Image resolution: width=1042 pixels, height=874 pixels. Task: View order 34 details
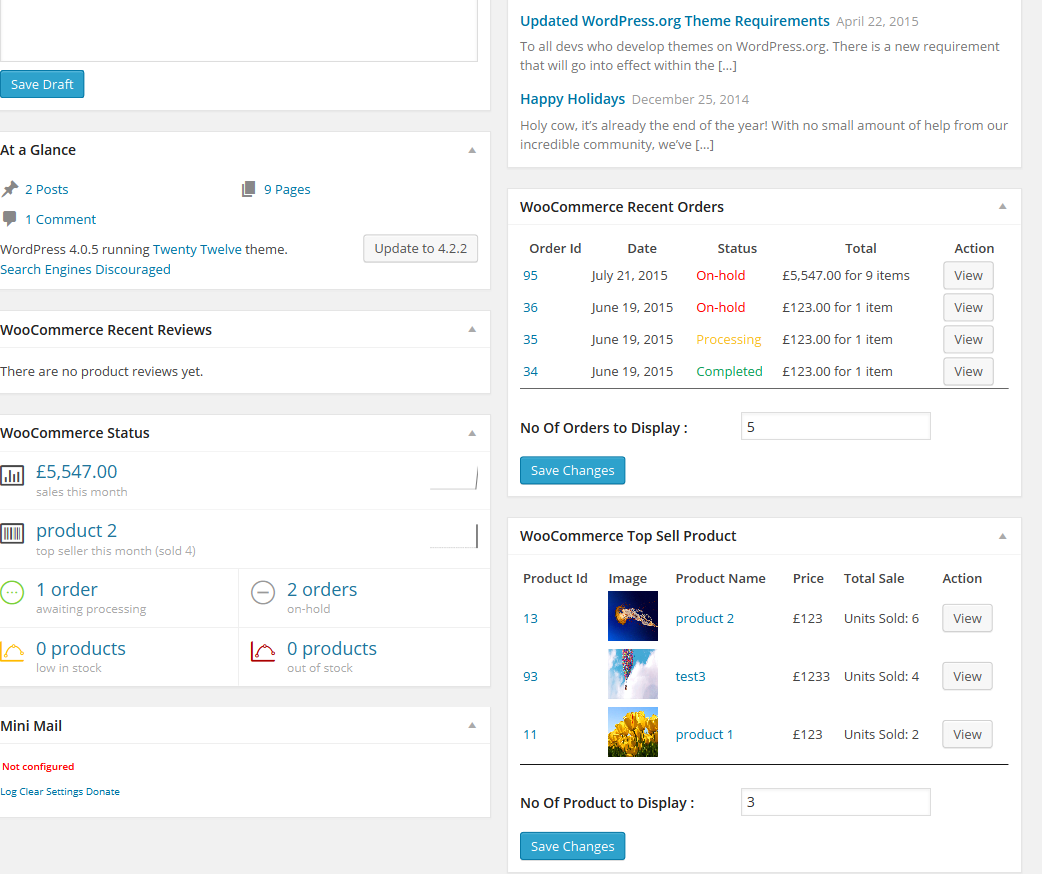(x=968, y=372)
